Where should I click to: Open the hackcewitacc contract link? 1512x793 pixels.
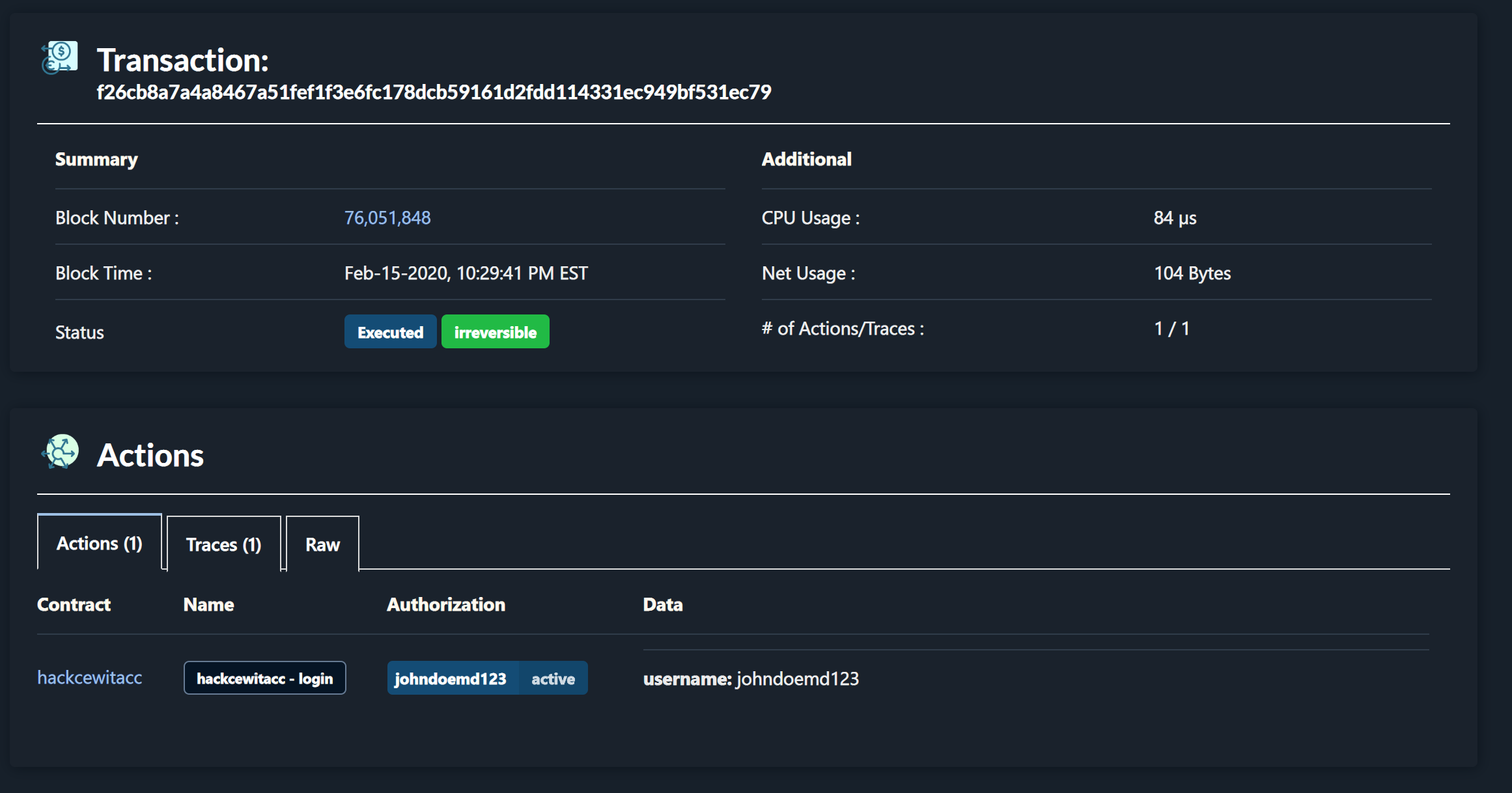point(89,678)
